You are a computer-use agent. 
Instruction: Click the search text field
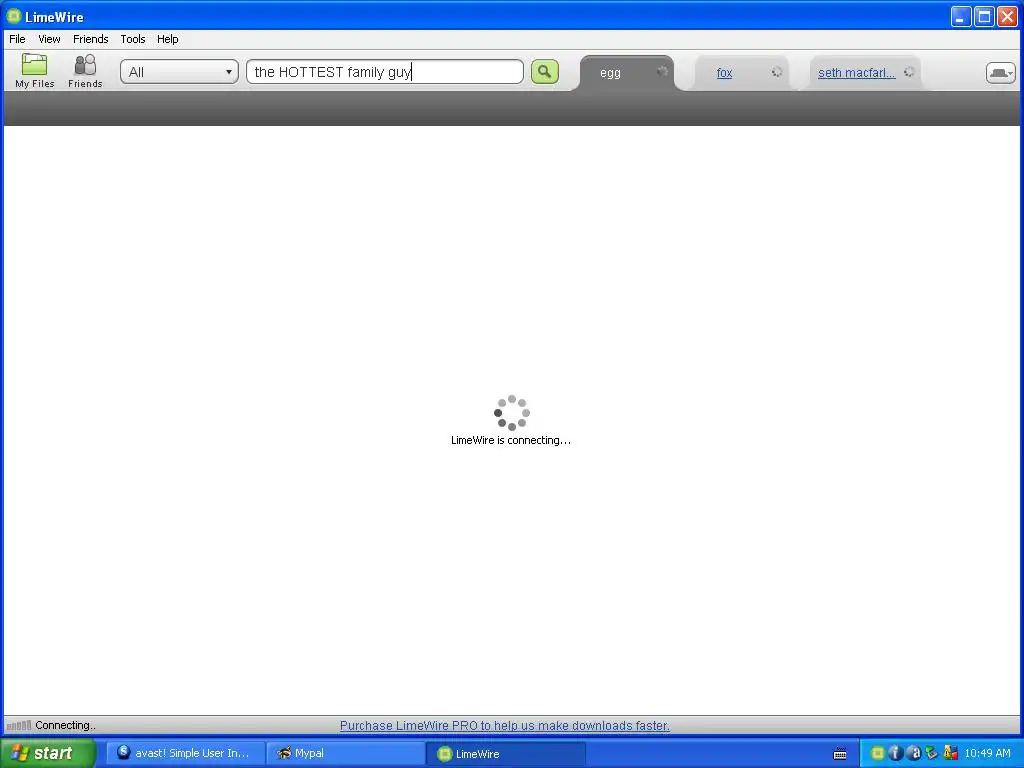(x=385, y=72)
